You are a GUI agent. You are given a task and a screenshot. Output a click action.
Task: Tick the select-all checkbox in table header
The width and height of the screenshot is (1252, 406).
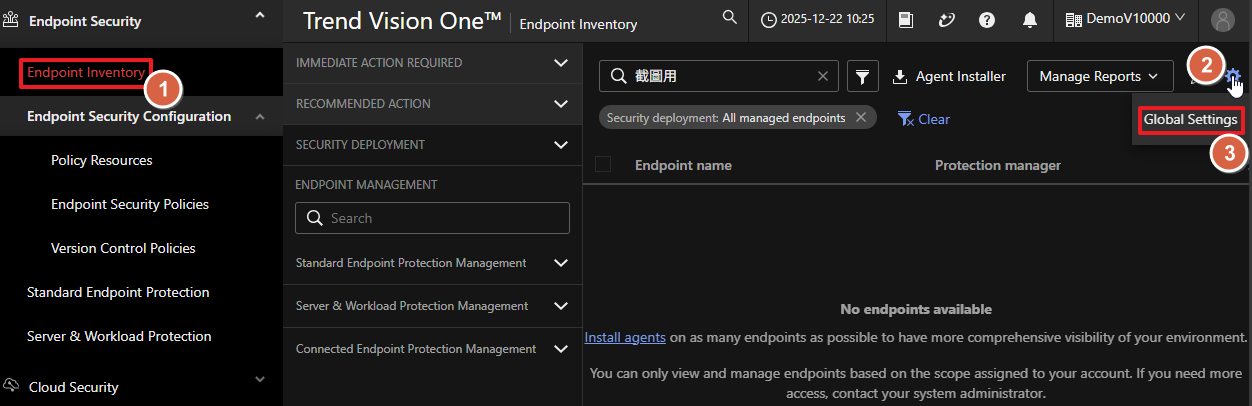603,165
